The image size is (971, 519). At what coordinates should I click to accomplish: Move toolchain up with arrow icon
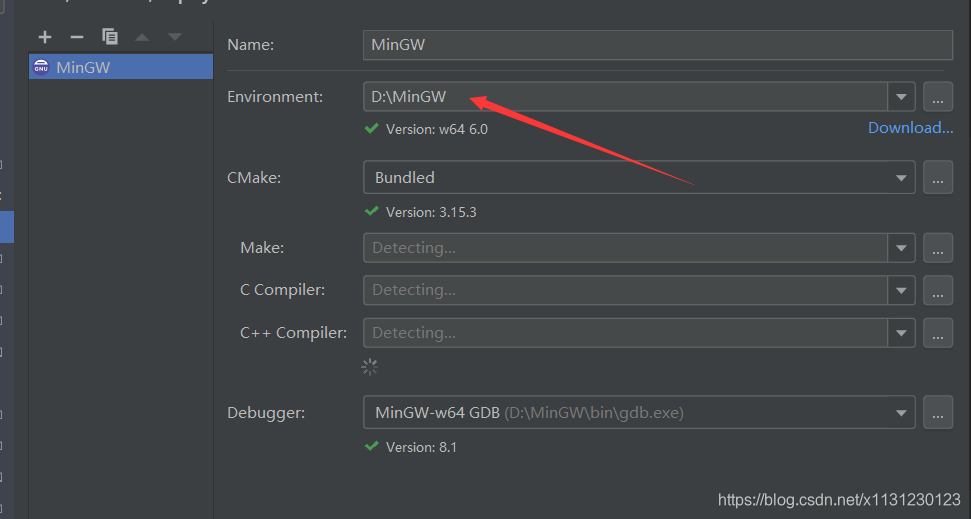tap(142, 37)
